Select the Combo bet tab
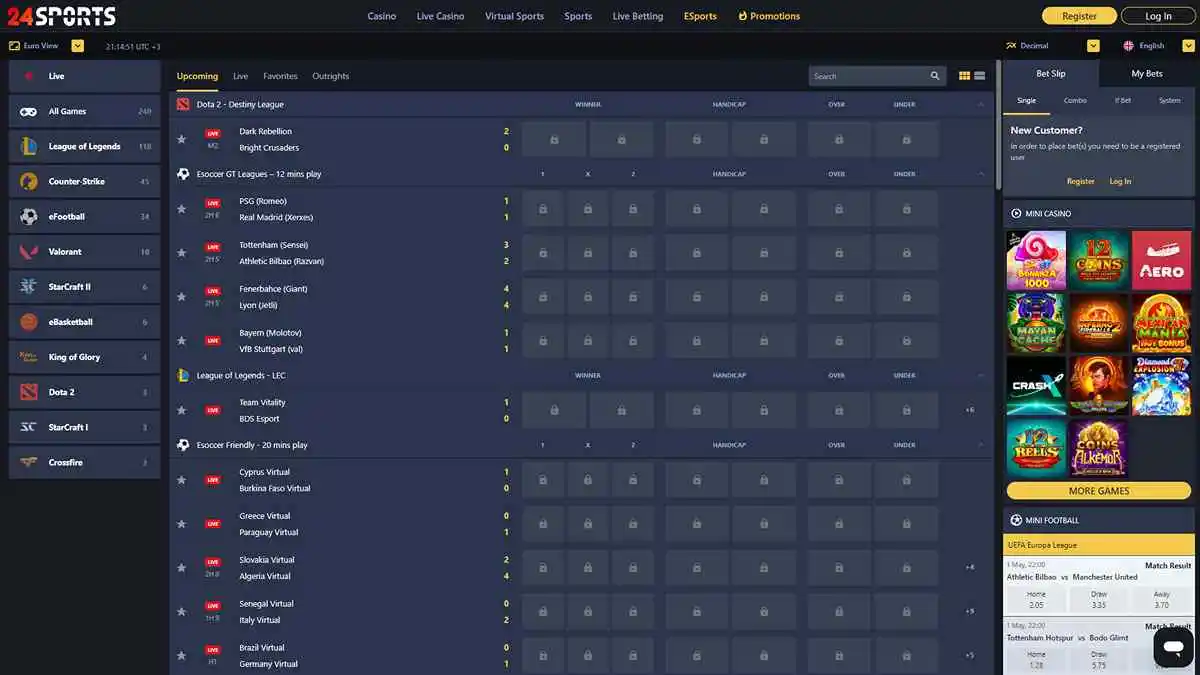 pos(1075,100)
